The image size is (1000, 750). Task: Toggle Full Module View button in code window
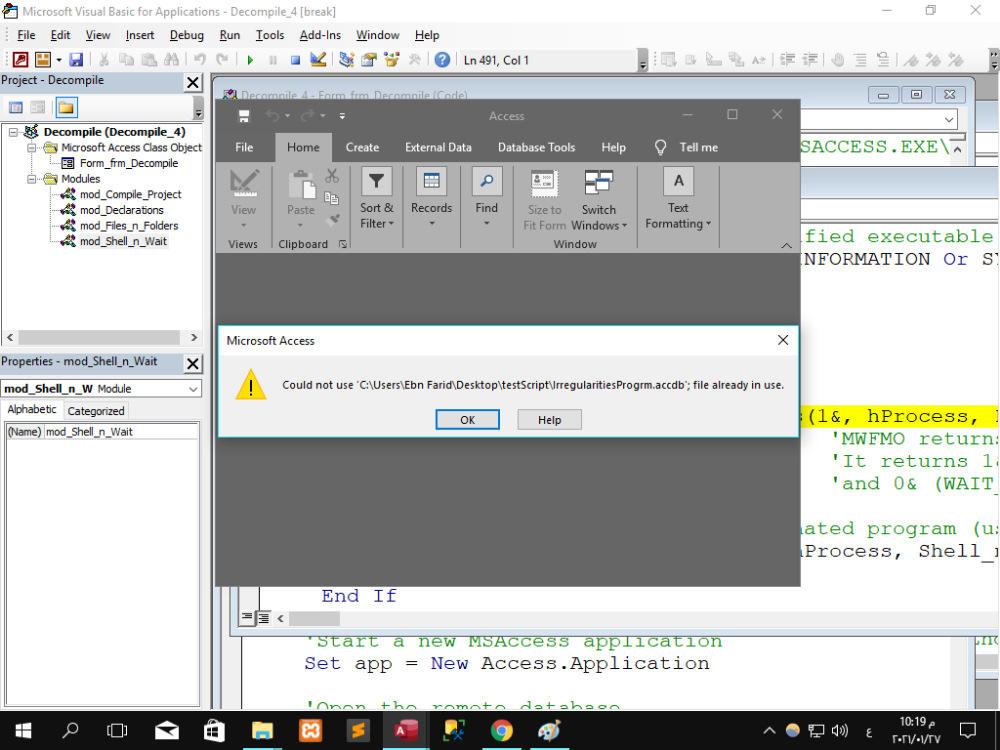(263, 617)
